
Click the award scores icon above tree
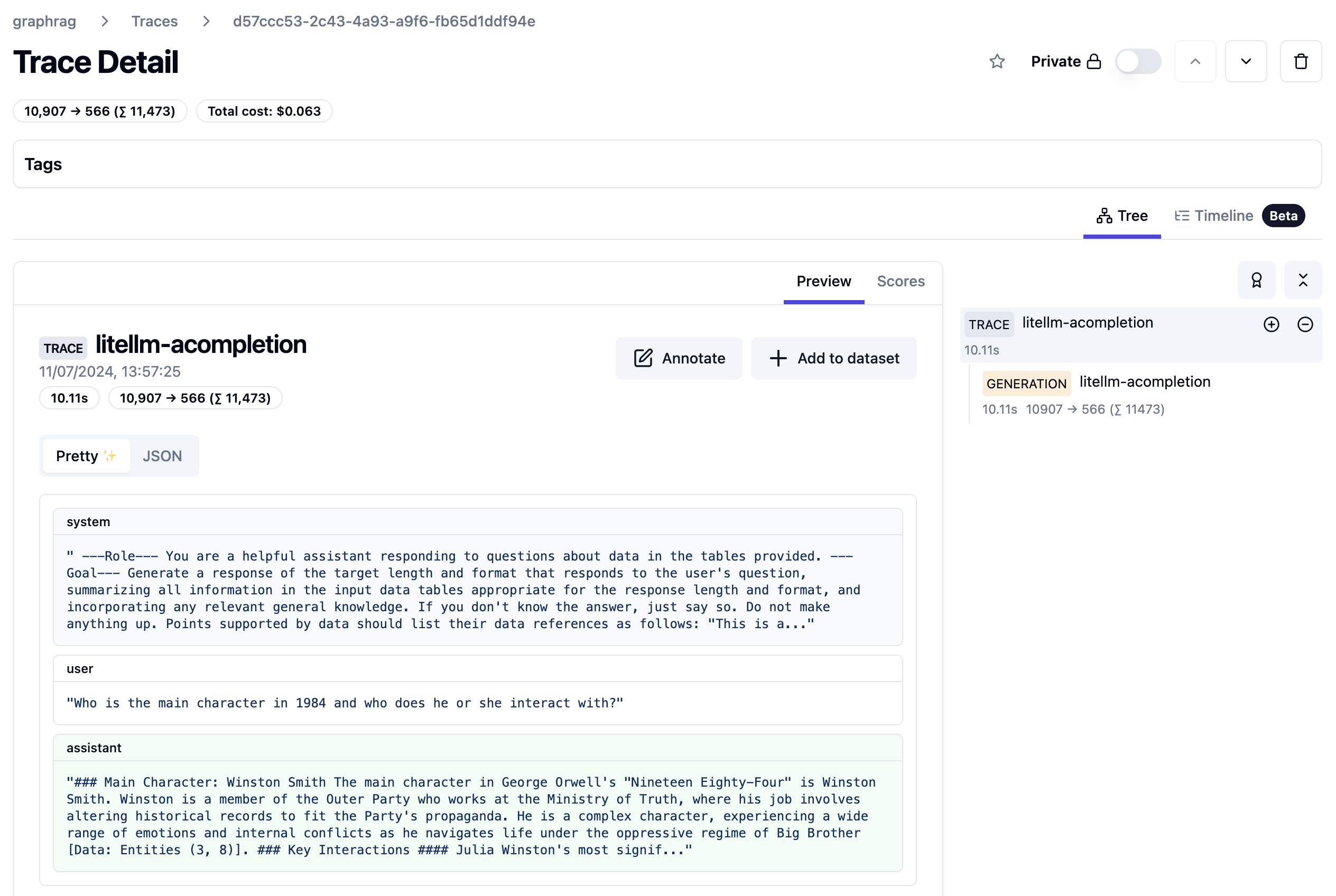[1256, 280]
